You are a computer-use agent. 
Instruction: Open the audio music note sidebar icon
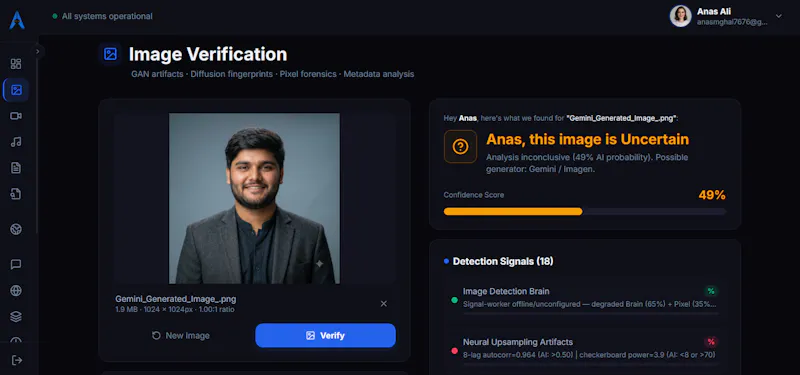pyautogui.click(x=16, y=142)
